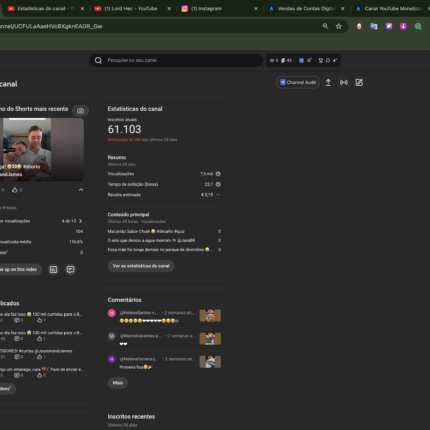This screenshot has width=430, height=430.
Task: Open the green chat extension icon
Action: click(418, 26)
